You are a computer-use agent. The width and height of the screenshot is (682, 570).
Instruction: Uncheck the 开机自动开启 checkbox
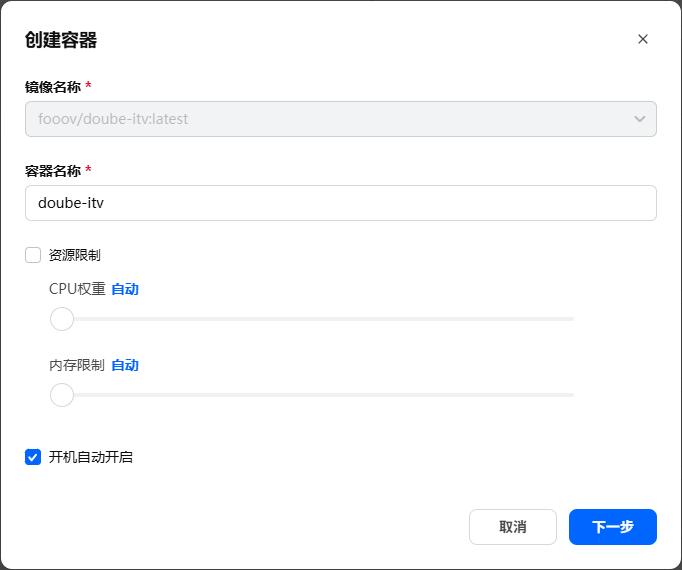point(33,457)
